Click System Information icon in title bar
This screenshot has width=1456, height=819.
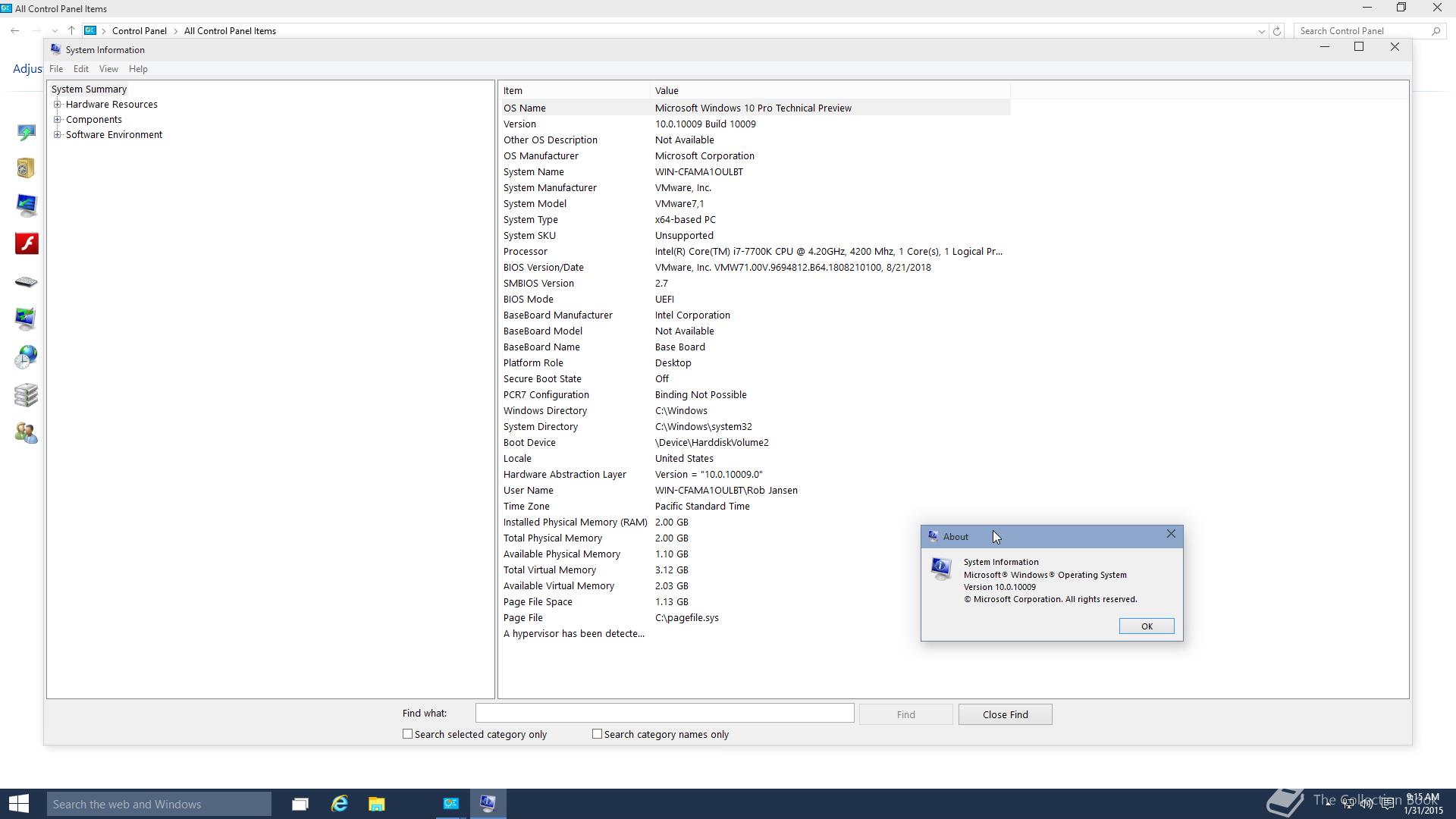click(x=55, y=49)
